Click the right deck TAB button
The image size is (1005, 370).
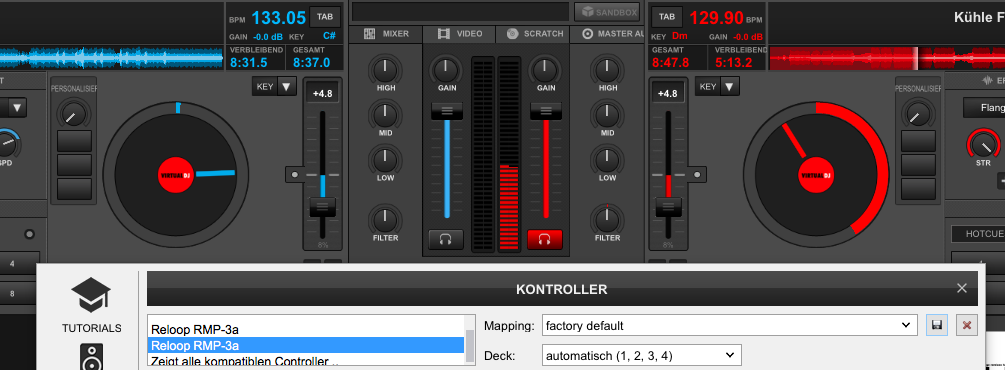(x=667, y=17)
